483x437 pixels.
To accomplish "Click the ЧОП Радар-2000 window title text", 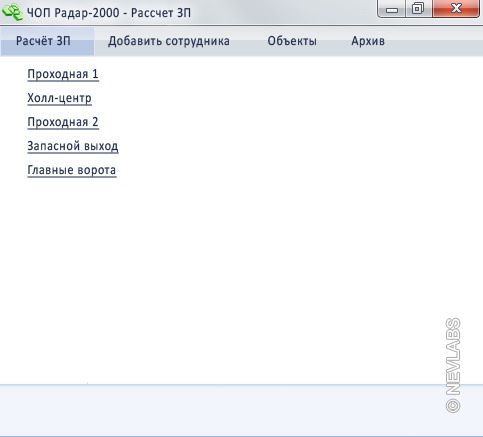I will (109, 13).
